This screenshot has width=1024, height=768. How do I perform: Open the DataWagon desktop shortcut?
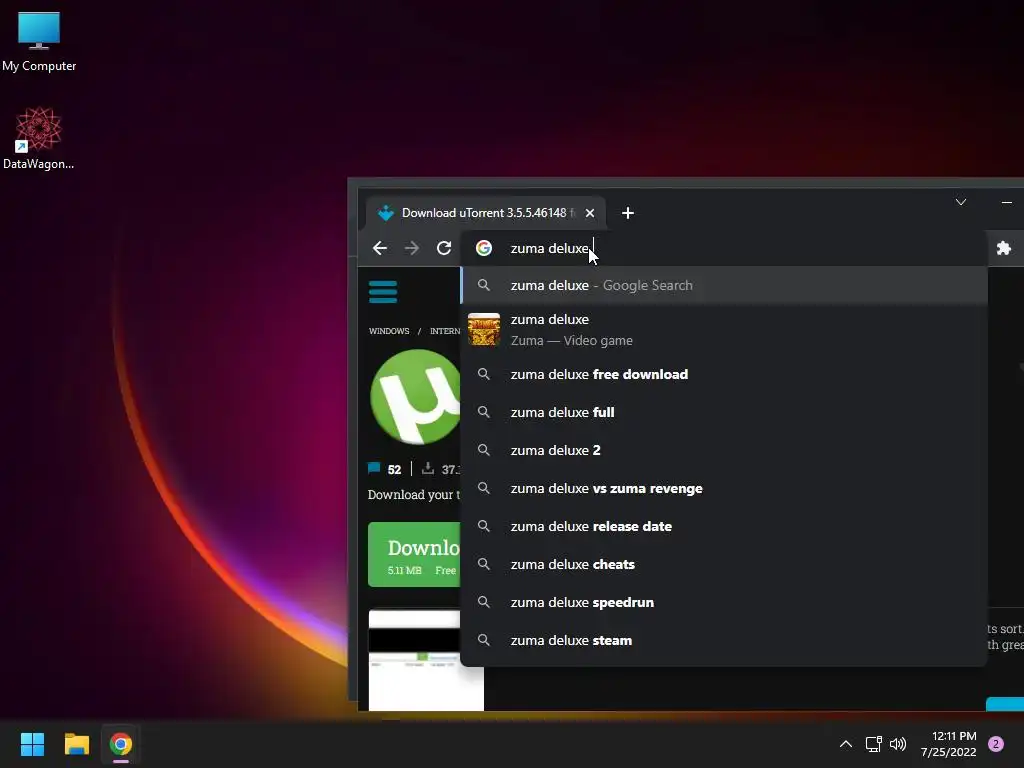click(39, 138)
